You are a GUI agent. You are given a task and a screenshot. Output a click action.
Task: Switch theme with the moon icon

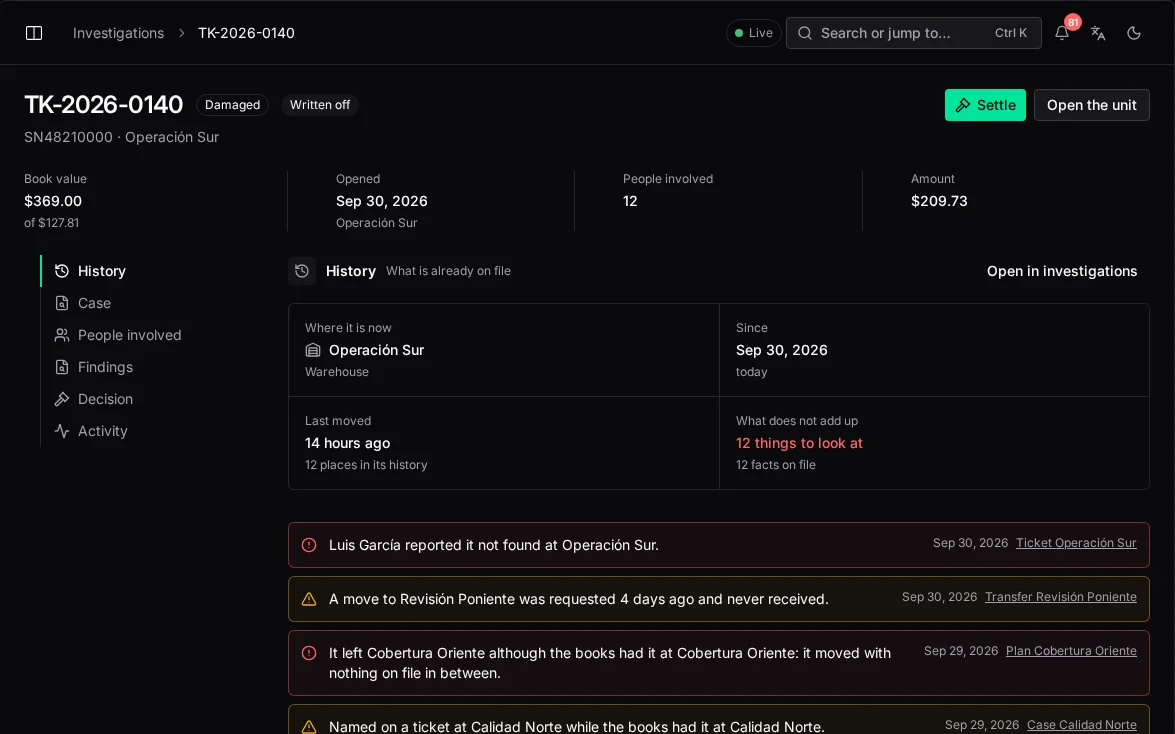tap(1134, 33)
